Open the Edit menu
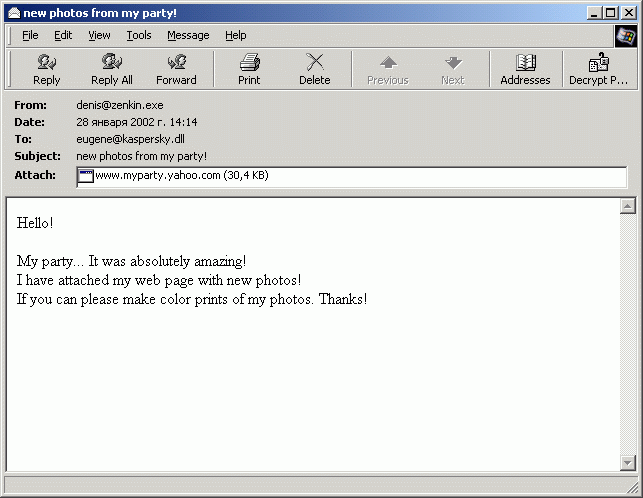The height and width of the screenshot is (498, 643). (63, 35)
